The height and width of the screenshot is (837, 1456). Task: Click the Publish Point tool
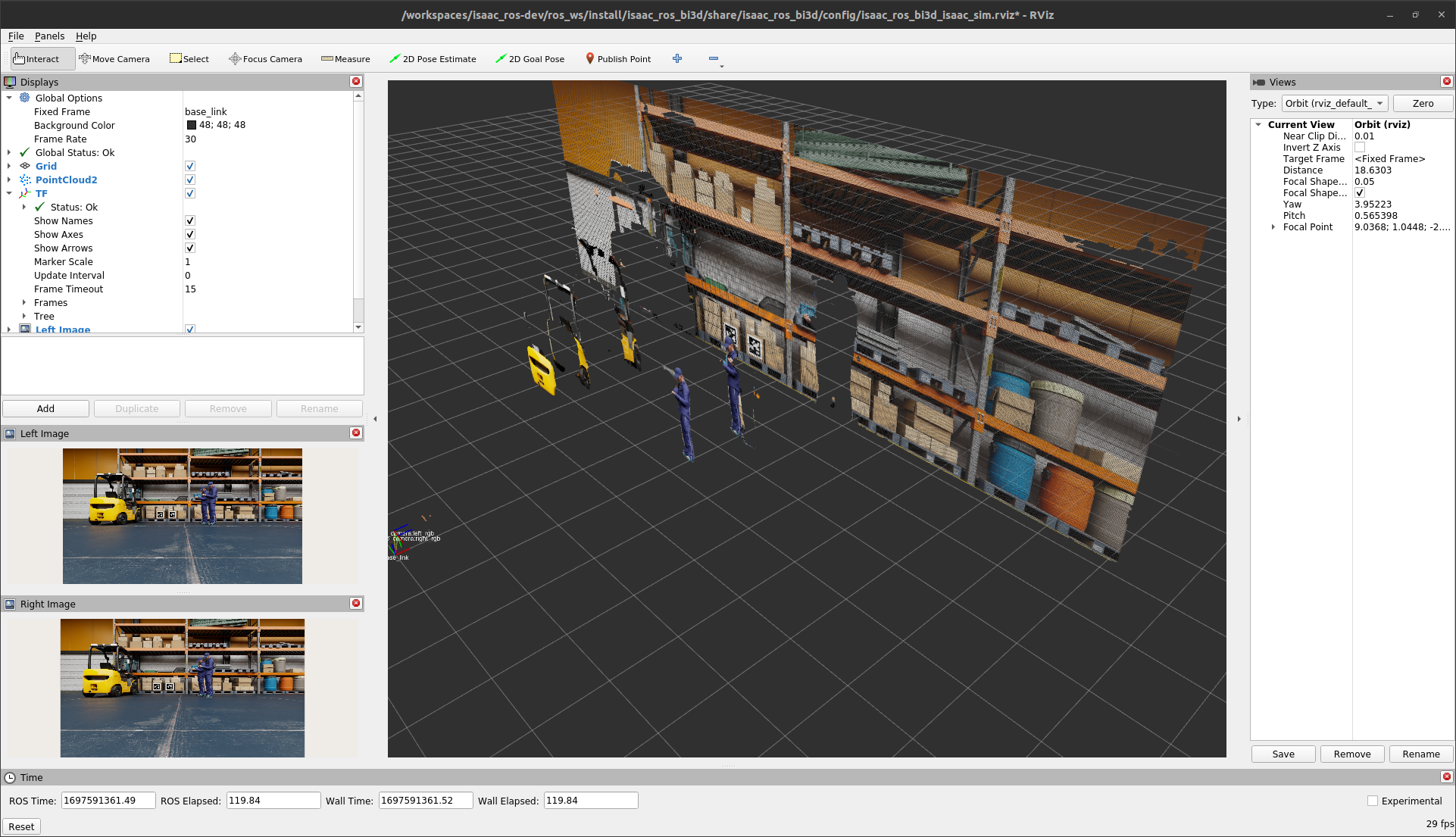pos(617,59)
